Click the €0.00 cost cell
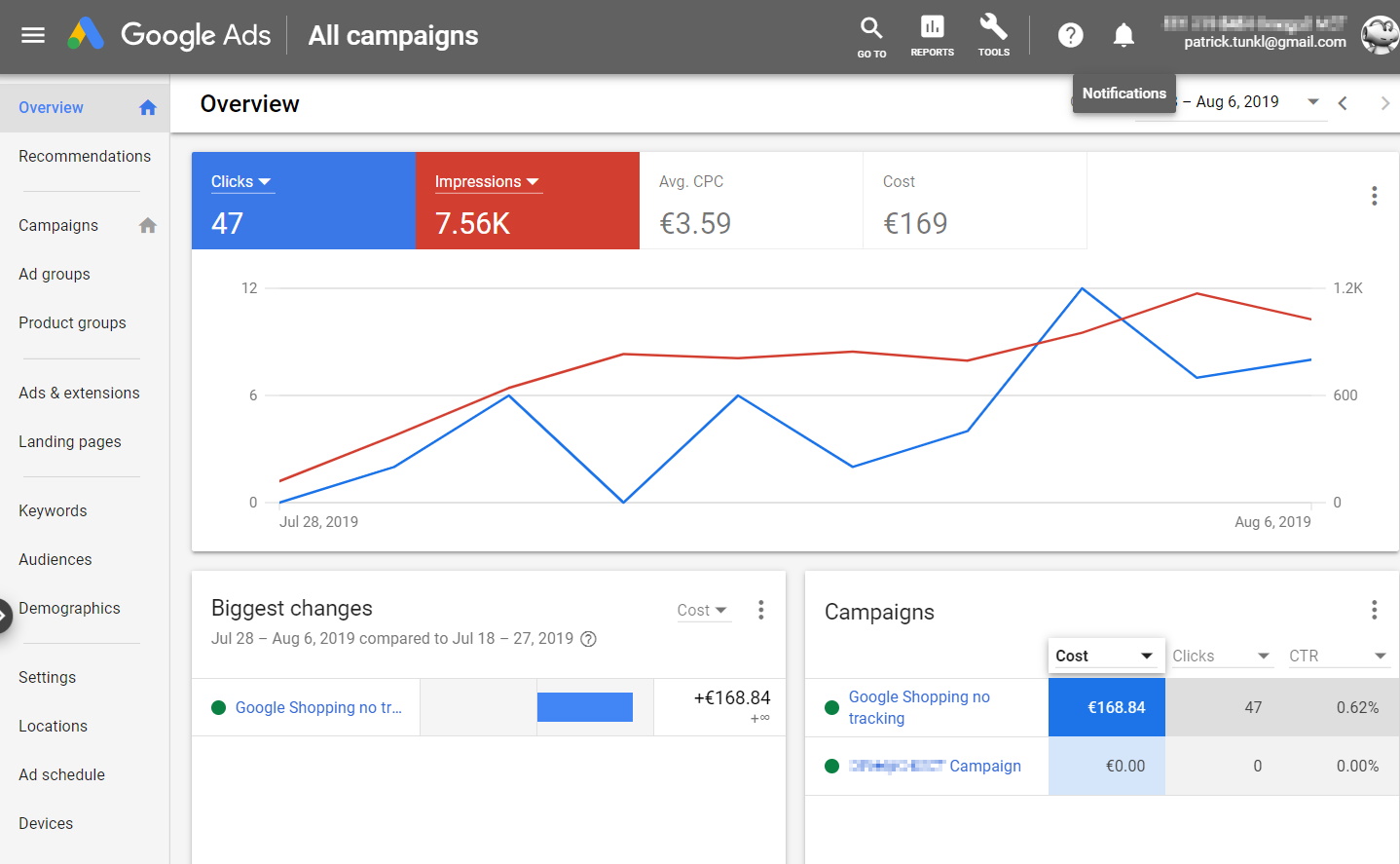 coord(1107,766)
